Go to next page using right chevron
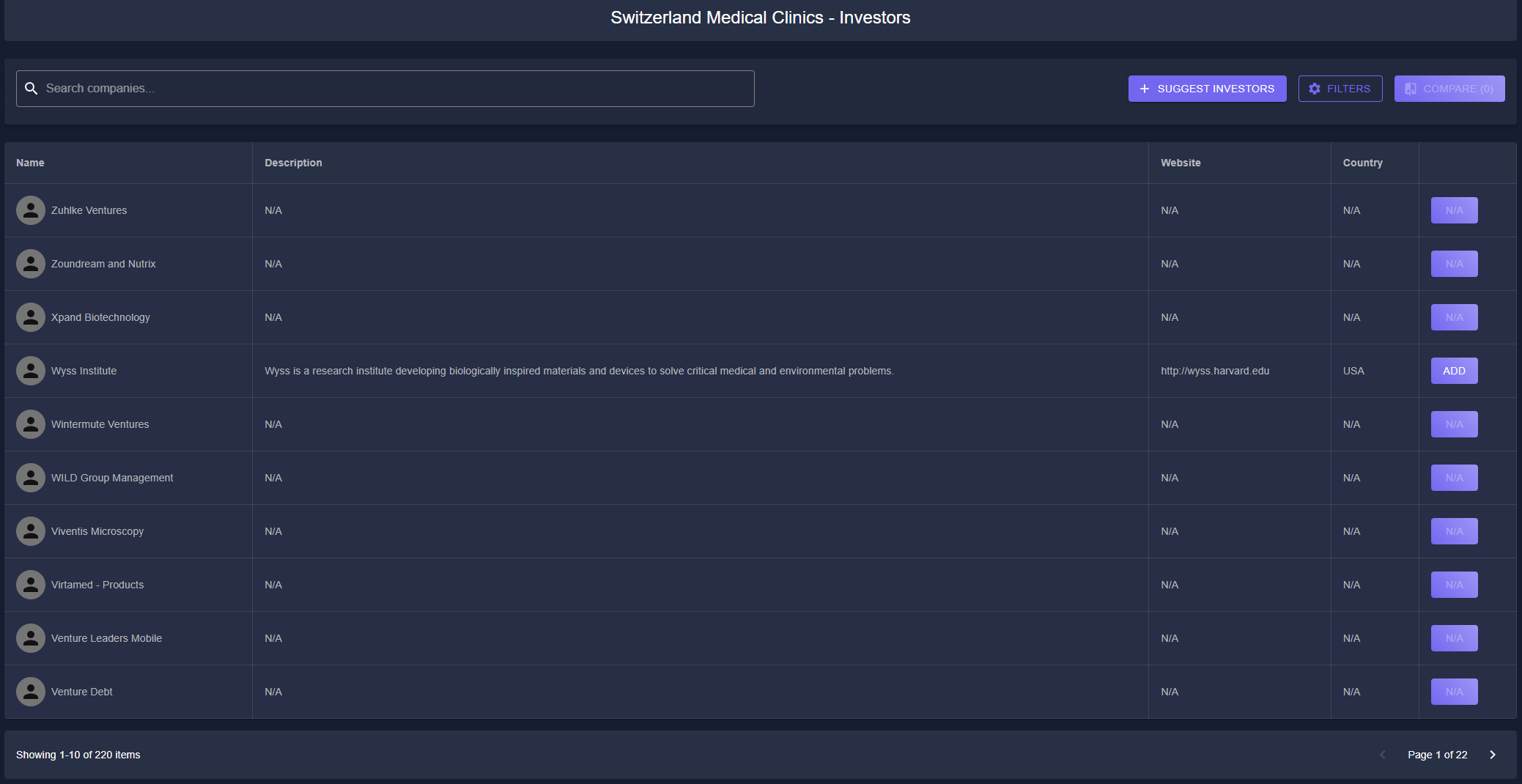This screenshot has width=1522, height=784. pos(1492,755)
